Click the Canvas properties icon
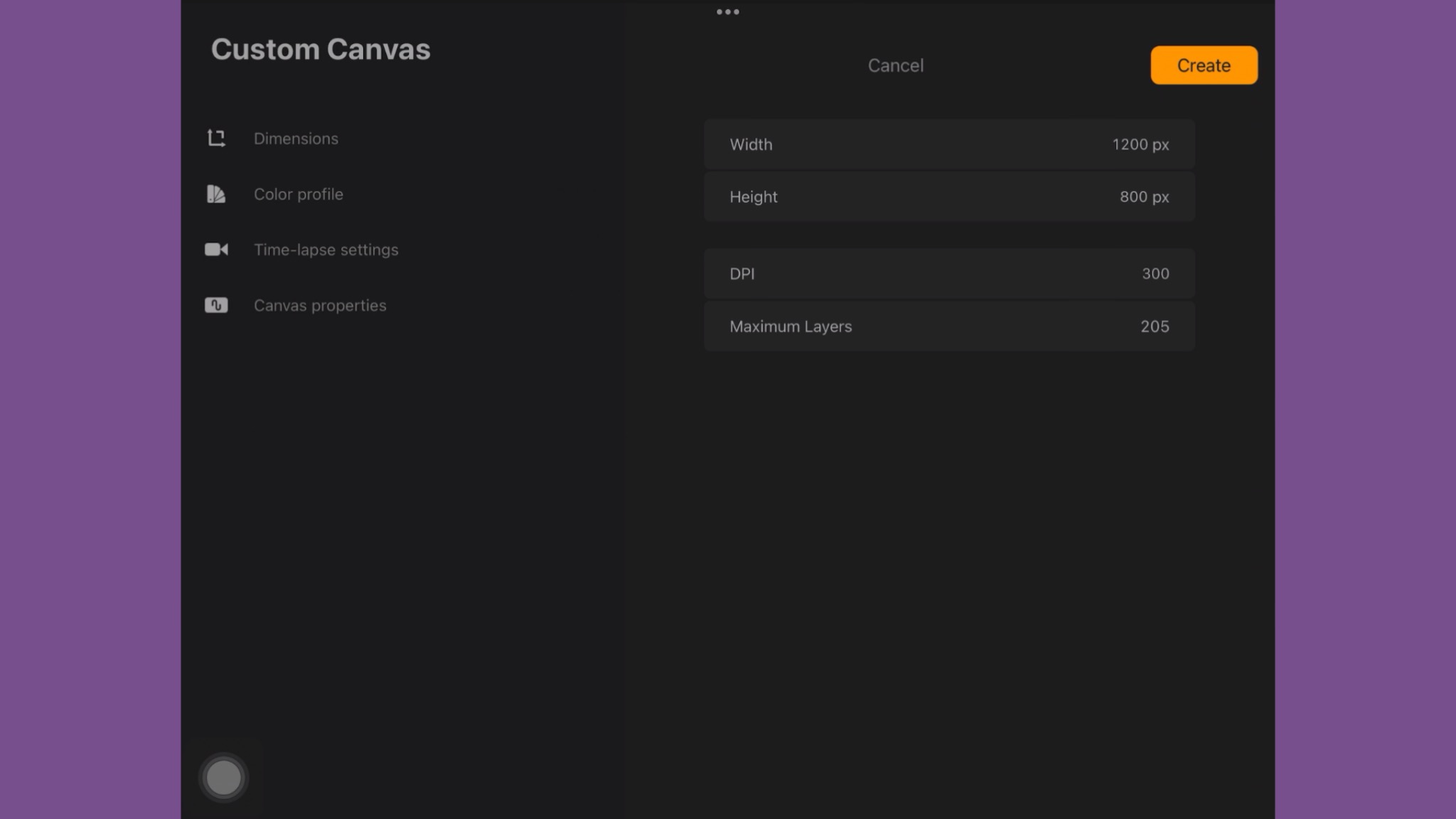 tap(216, 305)
